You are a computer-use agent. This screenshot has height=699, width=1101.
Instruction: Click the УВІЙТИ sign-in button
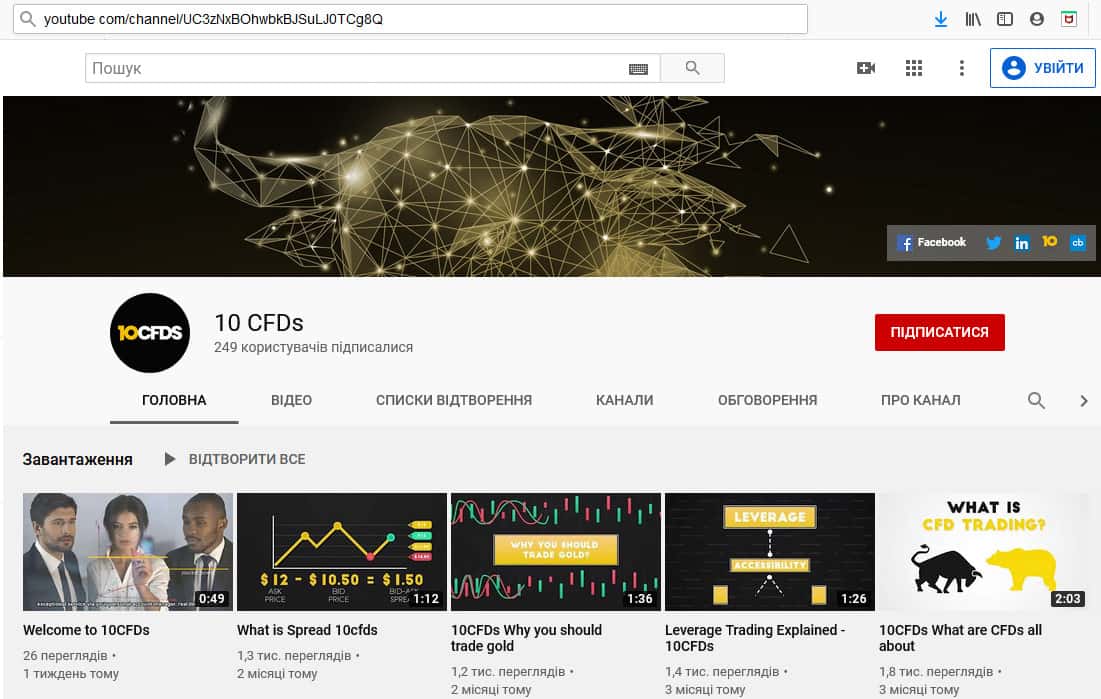tap(1043, 68)
